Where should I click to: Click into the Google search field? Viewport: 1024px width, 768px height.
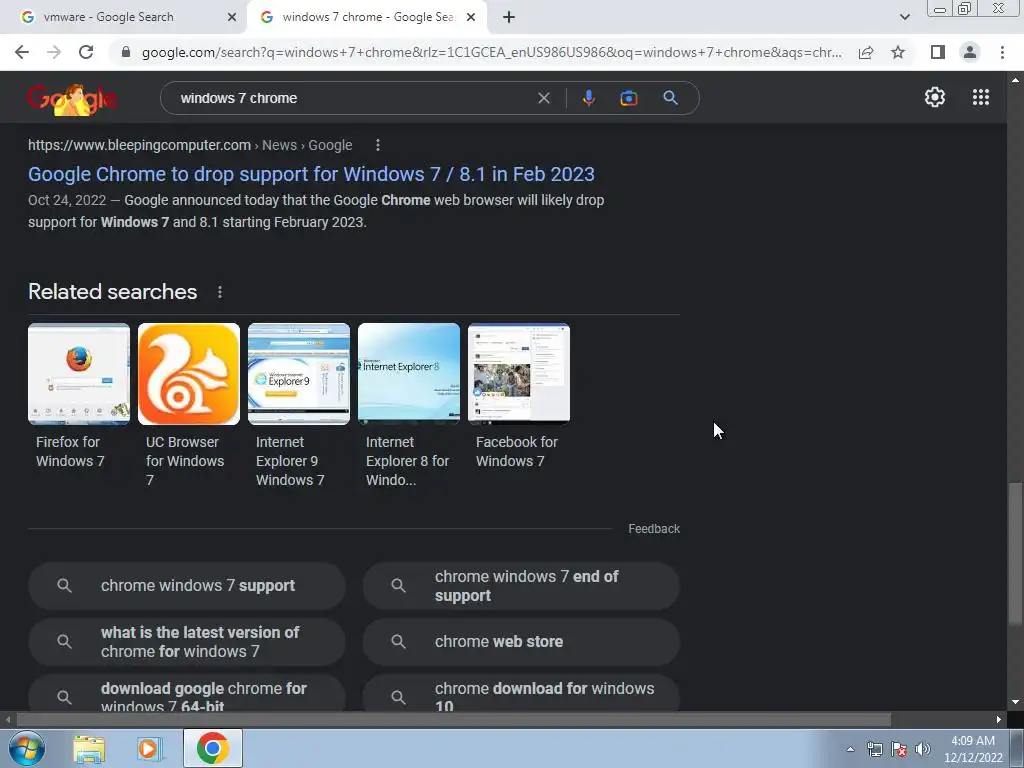pyautogui.click(x=353, y=98)
